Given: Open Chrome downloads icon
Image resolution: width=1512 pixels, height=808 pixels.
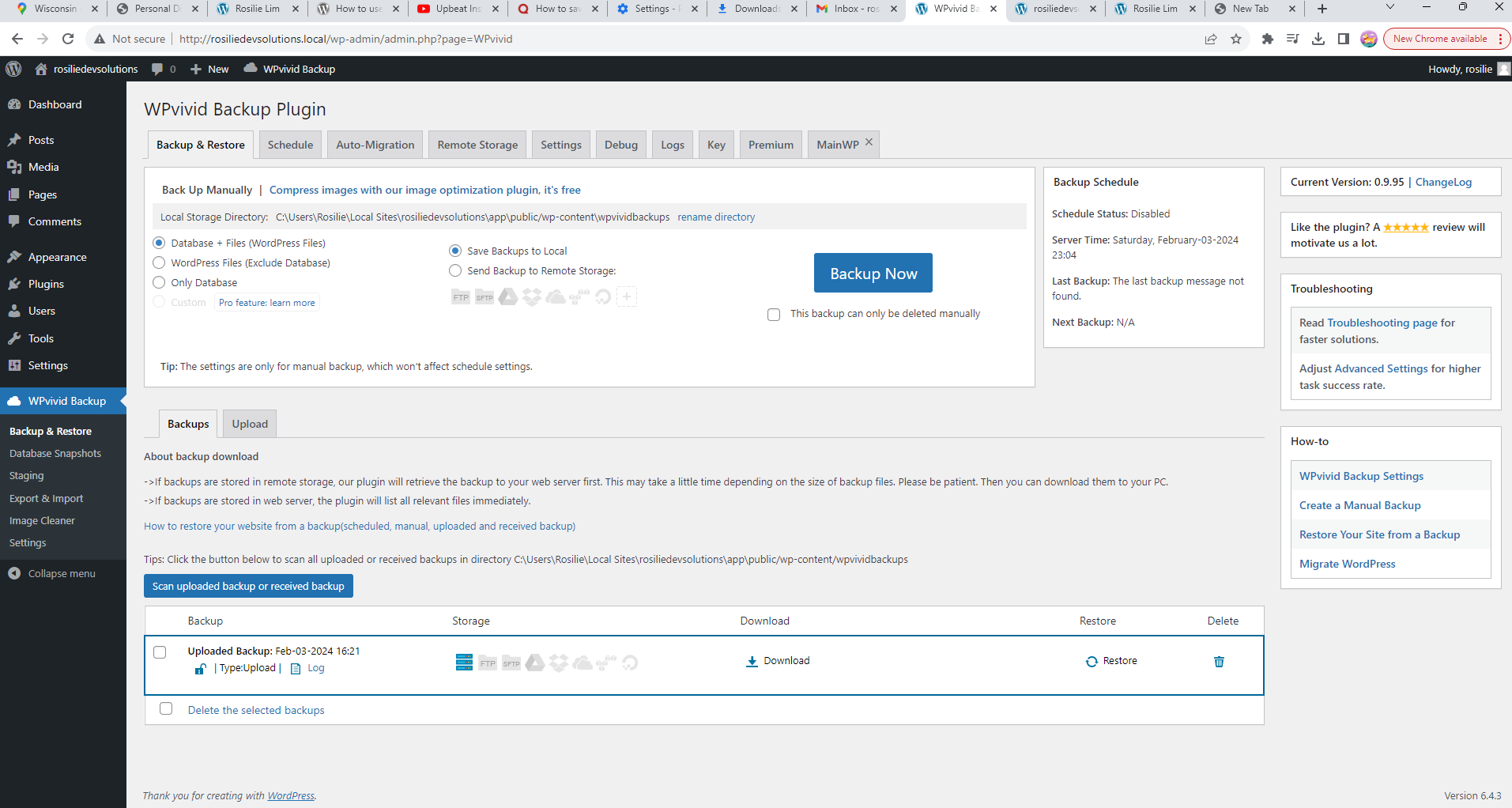Looking at the screenshot, I should point(1318,39).
